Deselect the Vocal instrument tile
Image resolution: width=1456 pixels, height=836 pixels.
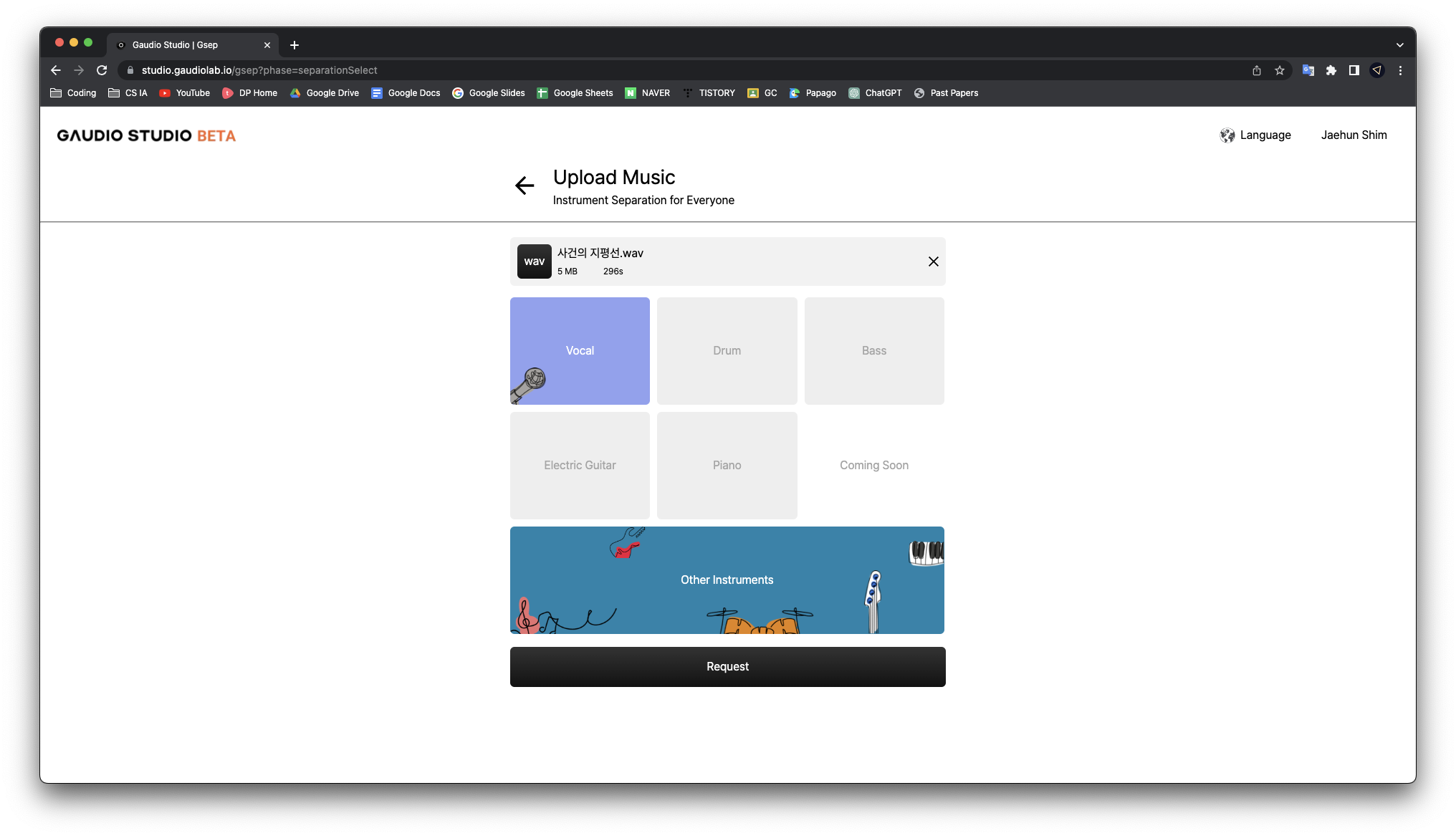[580, 350]
